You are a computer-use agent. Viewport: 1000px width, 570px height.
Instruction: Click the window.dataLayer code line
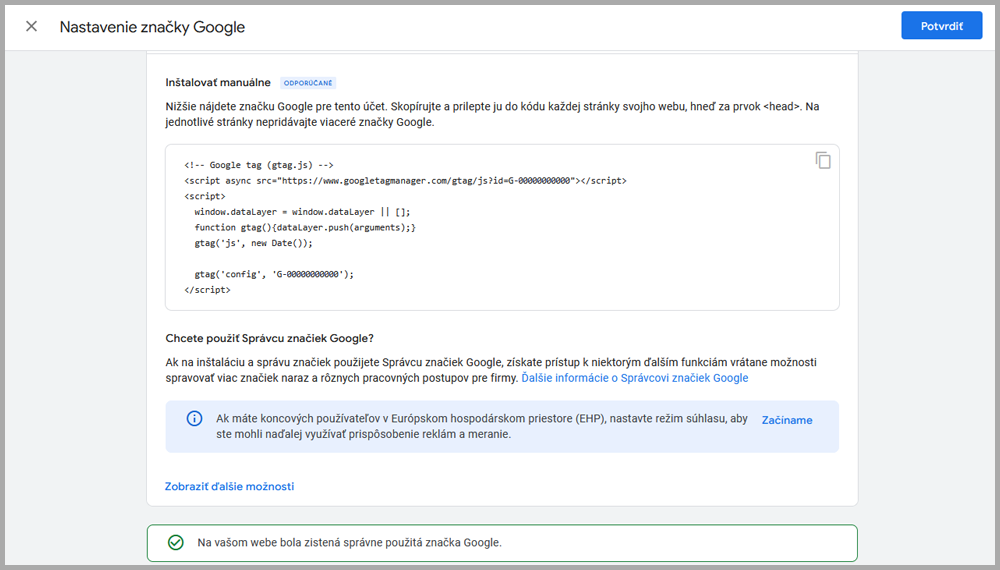click(x=302, y=212)
